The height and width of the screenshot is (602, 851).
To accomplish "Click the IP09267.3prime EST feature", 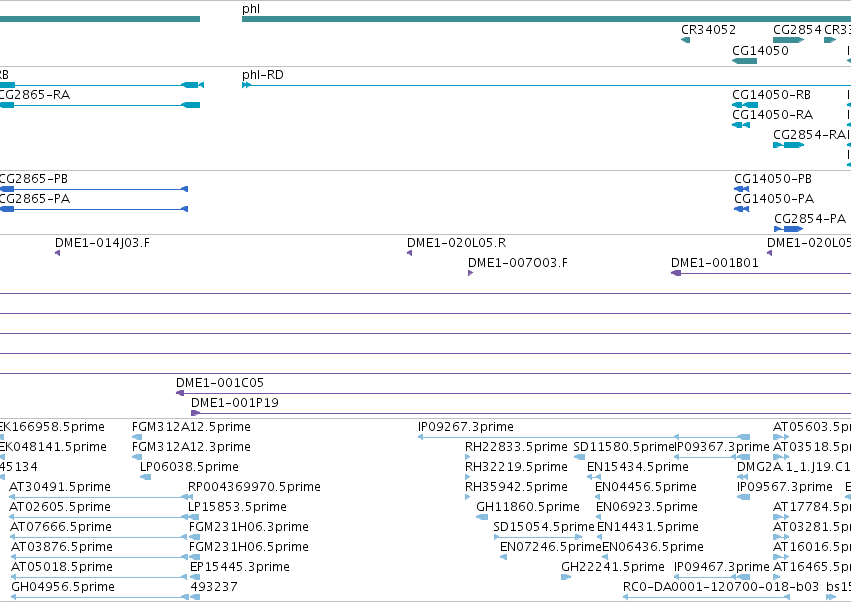I will (583, 437).
